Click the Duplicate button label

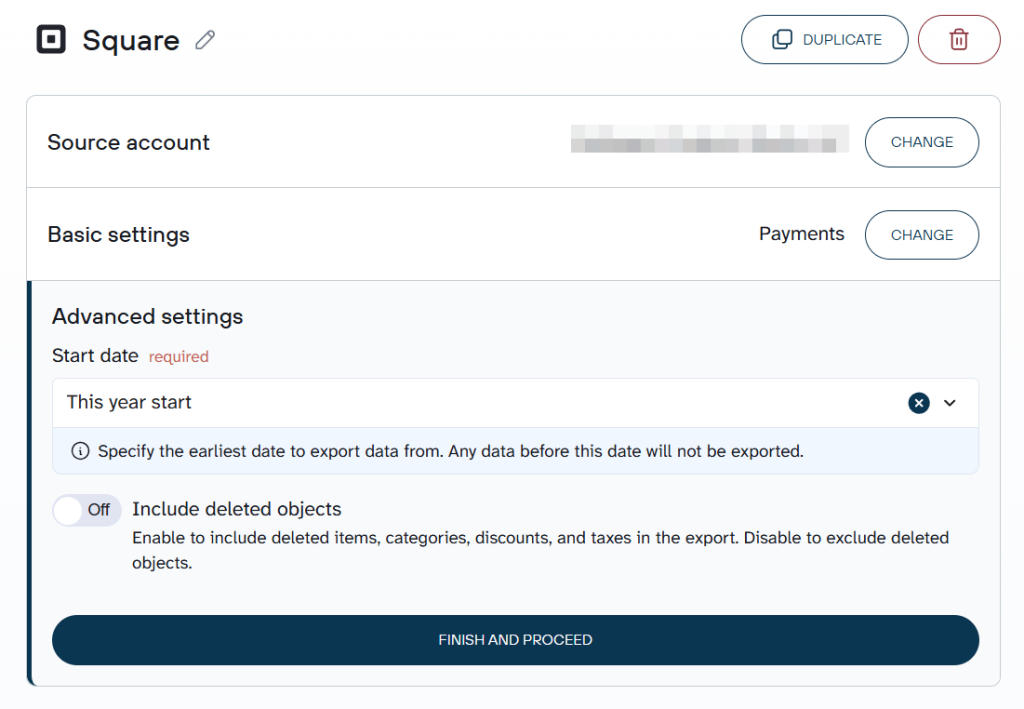coord(842,40)
